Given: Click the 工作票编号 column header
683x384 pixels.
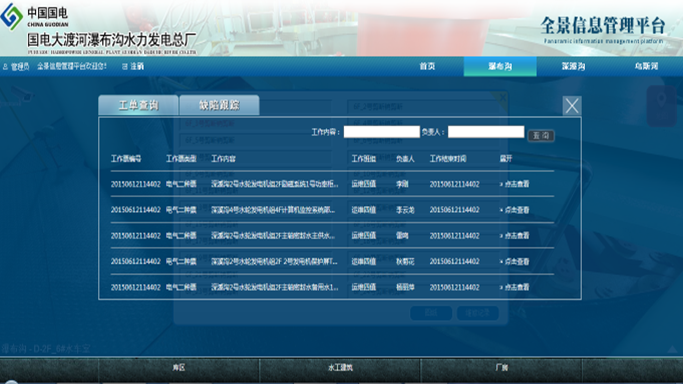Looking at the screenshot, I should coord(126,158).
